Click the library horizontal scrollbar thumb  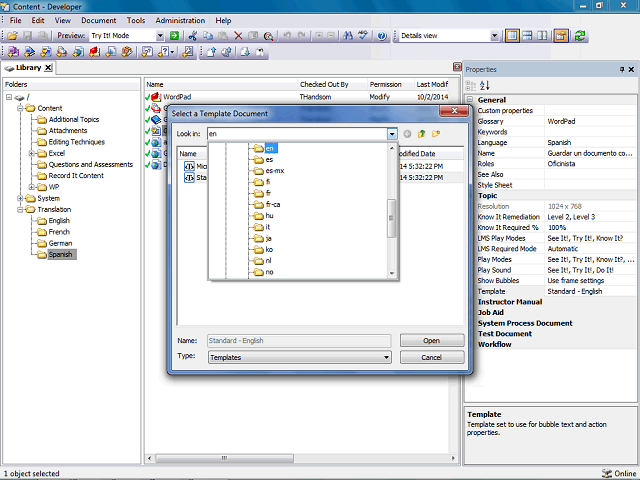[x=224, y=458]
